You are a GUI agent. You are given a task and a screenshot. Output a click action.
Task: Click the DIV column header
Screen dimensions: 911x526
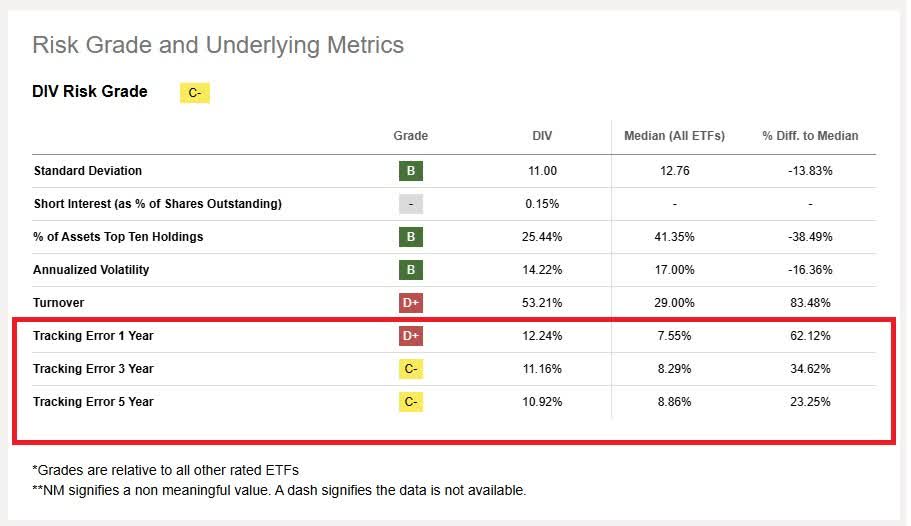coord(542,136)
